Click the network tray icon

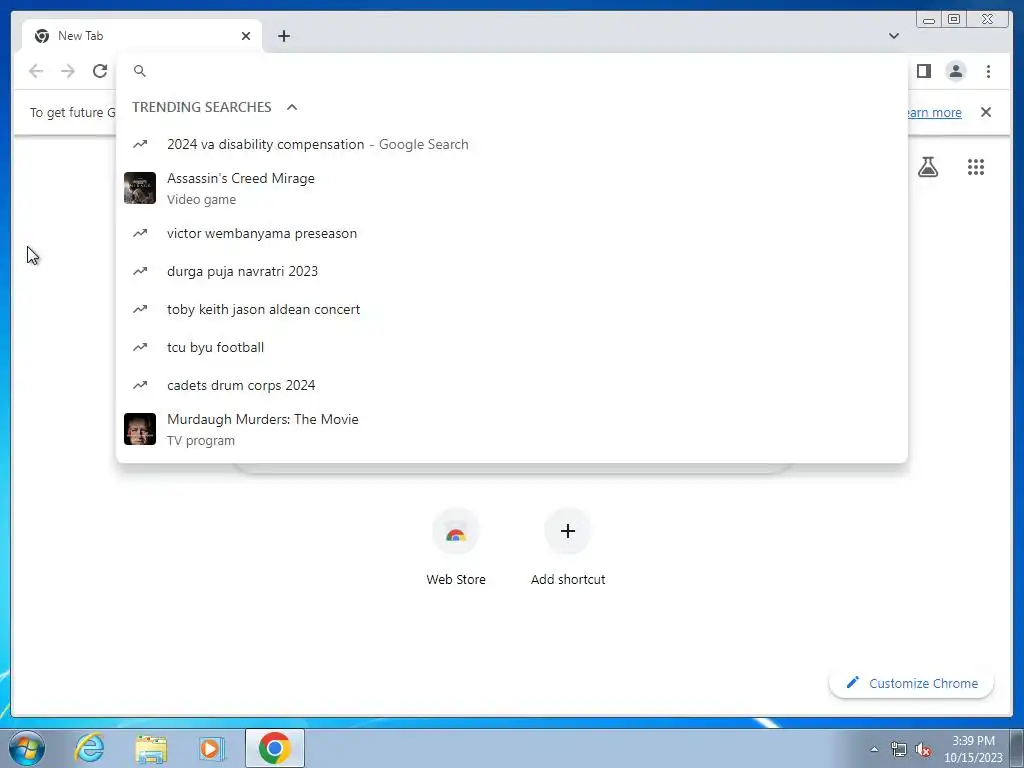[899, 750]
